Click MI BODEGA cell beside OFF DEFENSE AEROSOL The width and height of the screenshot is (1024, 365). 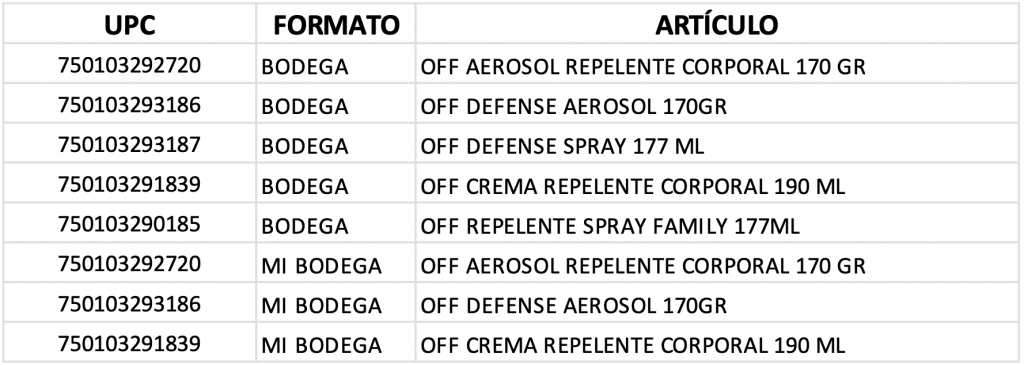tap(336, 304)
